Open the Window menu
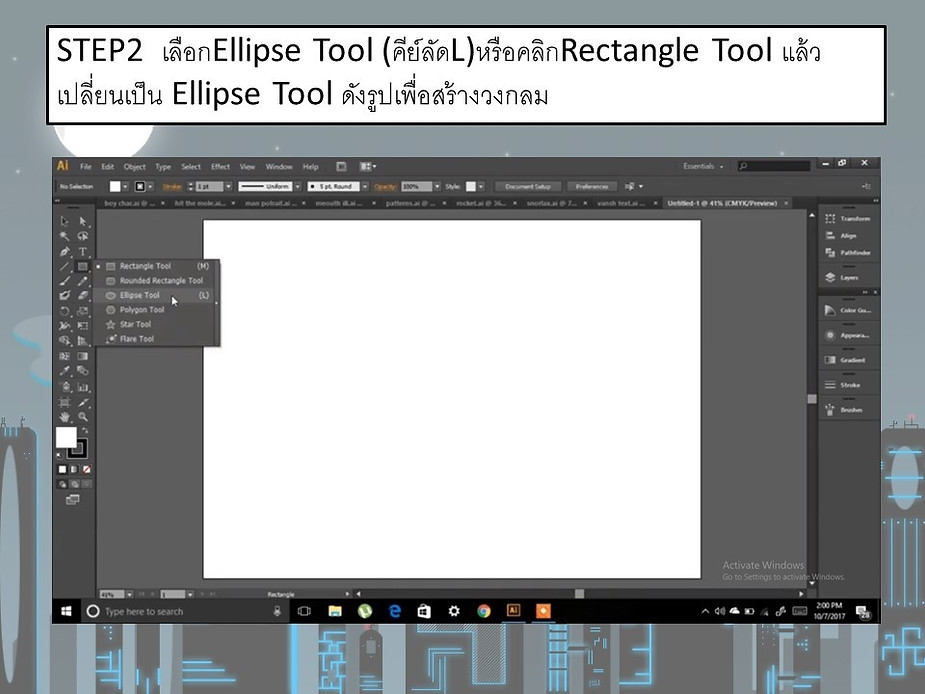 click(x=279, y=166)
